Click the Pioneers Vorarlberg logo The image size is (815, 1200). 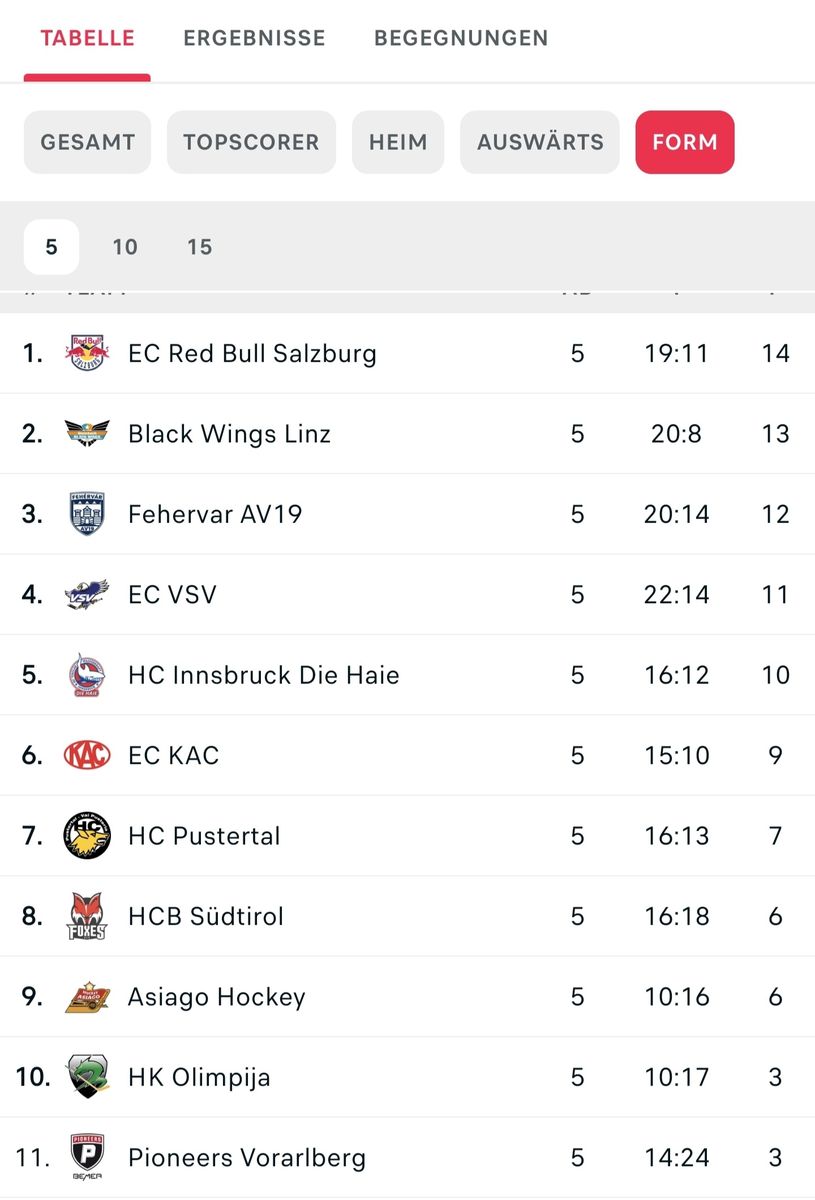[x=87, y=1158]
